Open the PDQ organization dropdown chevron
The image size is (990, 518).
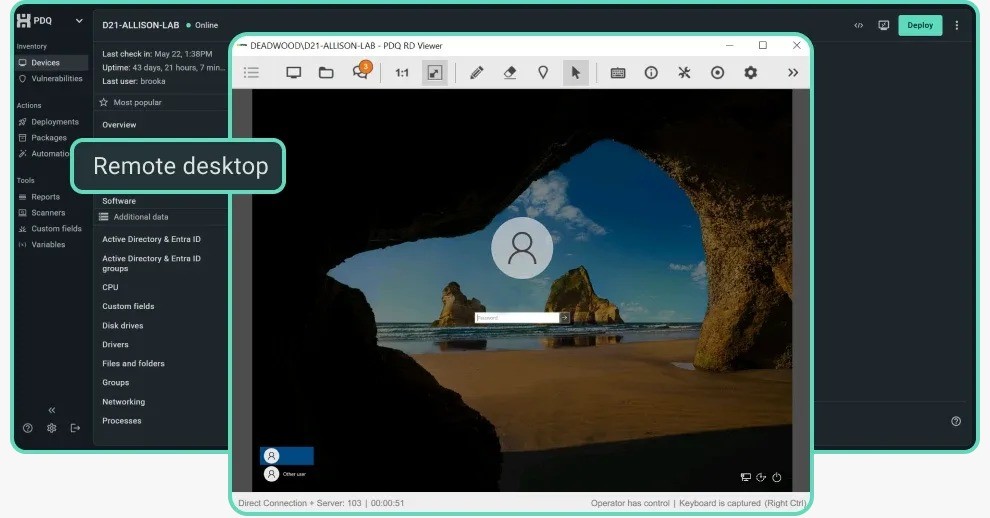pos(79,21)
